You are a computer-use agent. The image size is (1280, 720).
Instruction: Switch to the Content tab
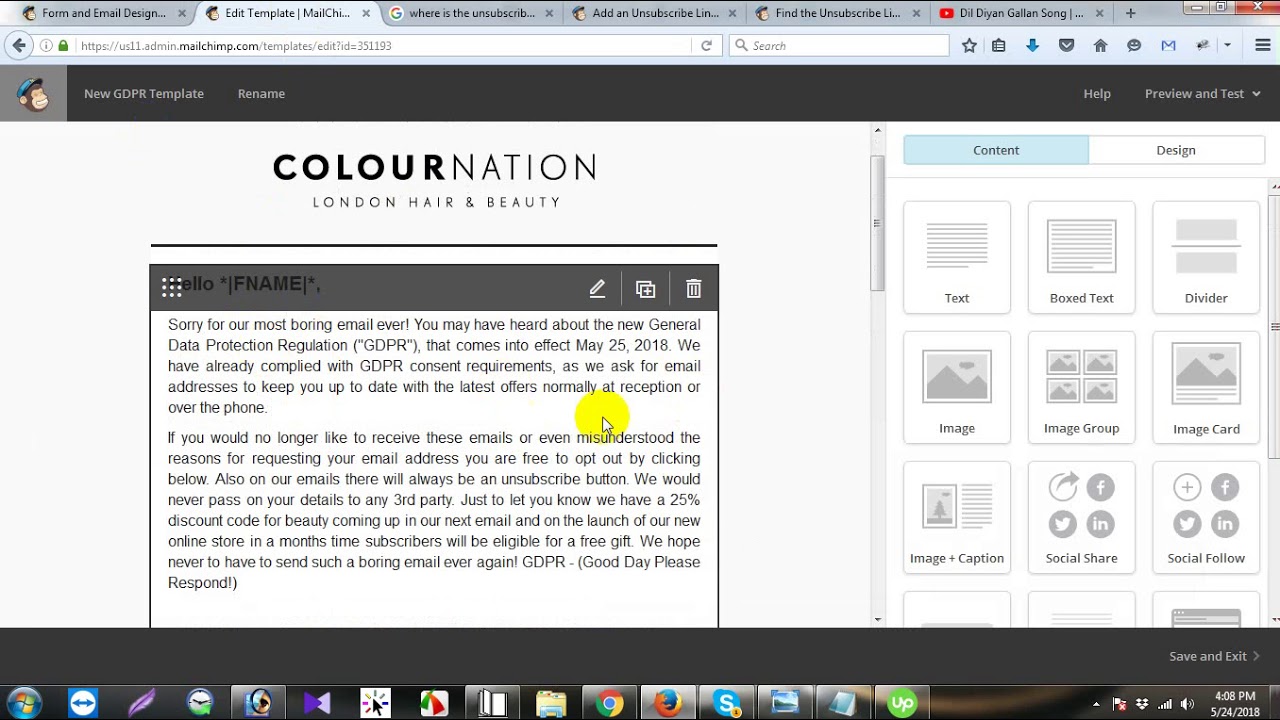click(996, 150)
